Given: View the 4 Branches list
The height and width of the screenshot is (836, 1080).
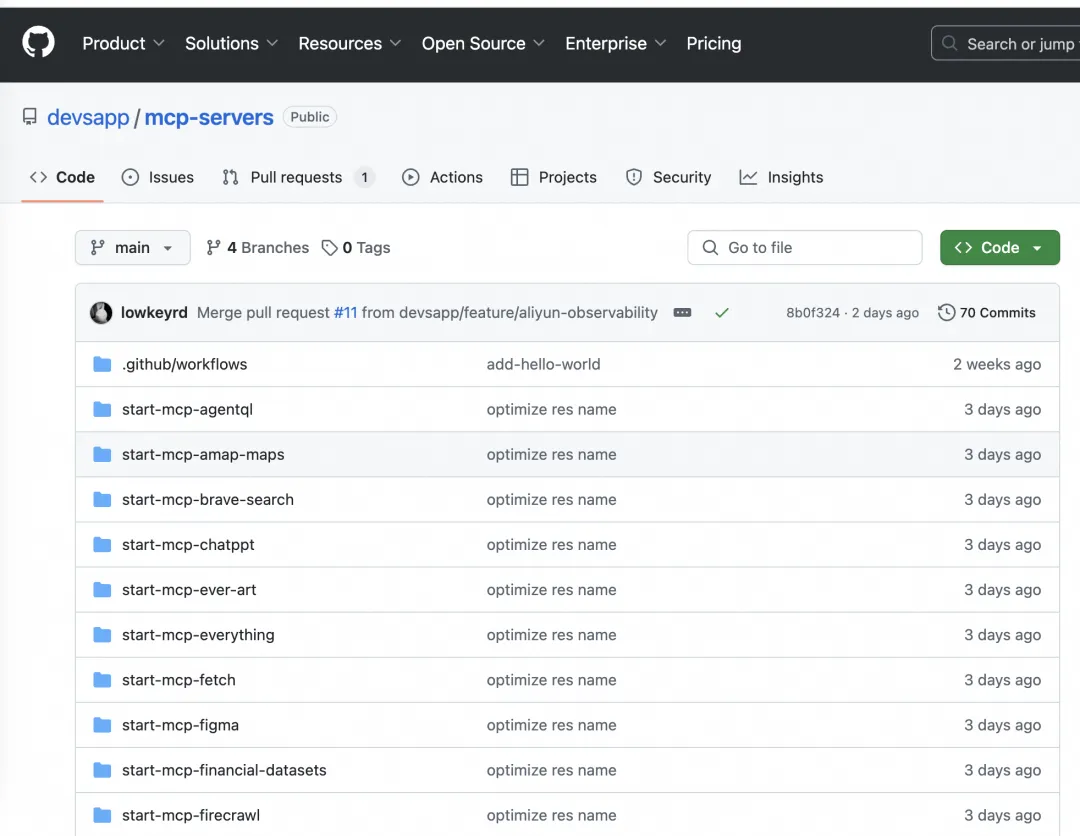Looking at the screenshot, I should 257,248.
